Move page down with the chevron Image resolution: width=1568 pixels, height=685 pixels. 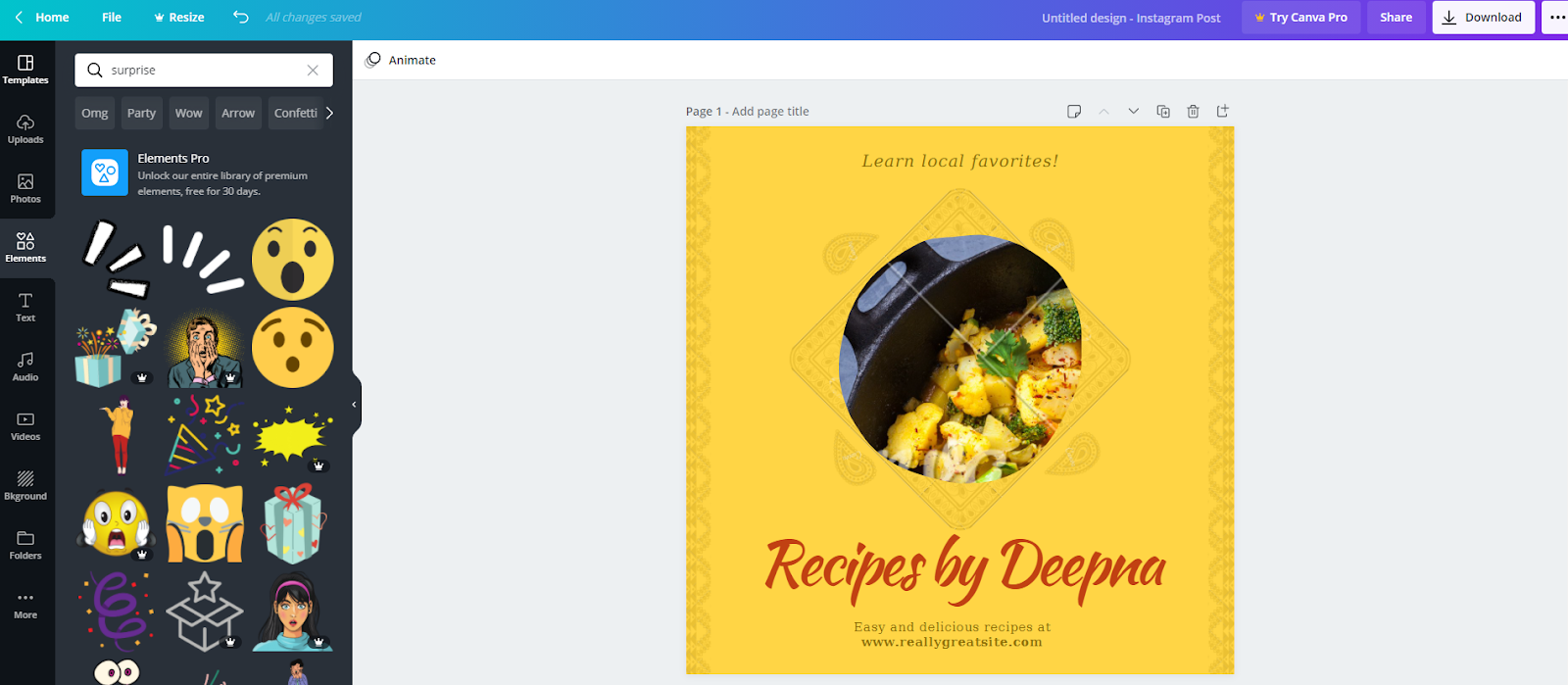pos(1133,112)
